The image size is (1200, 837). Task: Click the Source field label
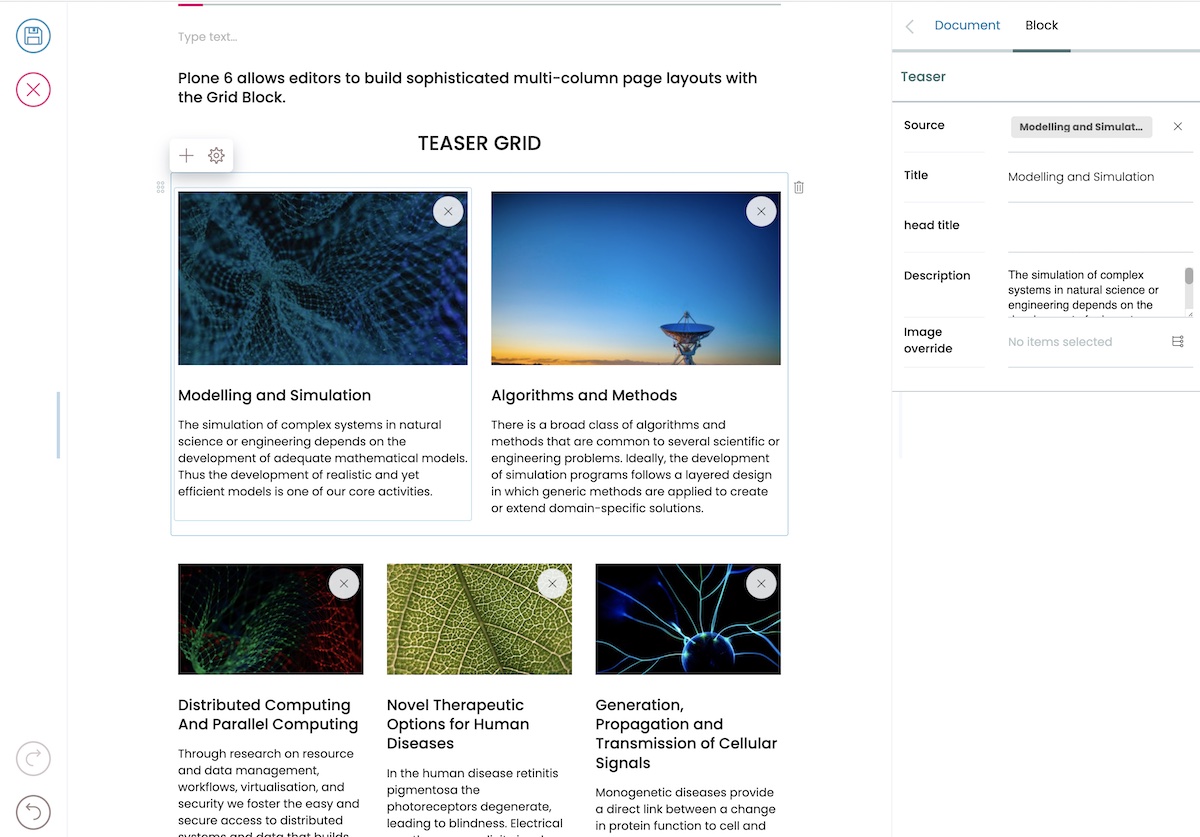click(x=924, y=125)
